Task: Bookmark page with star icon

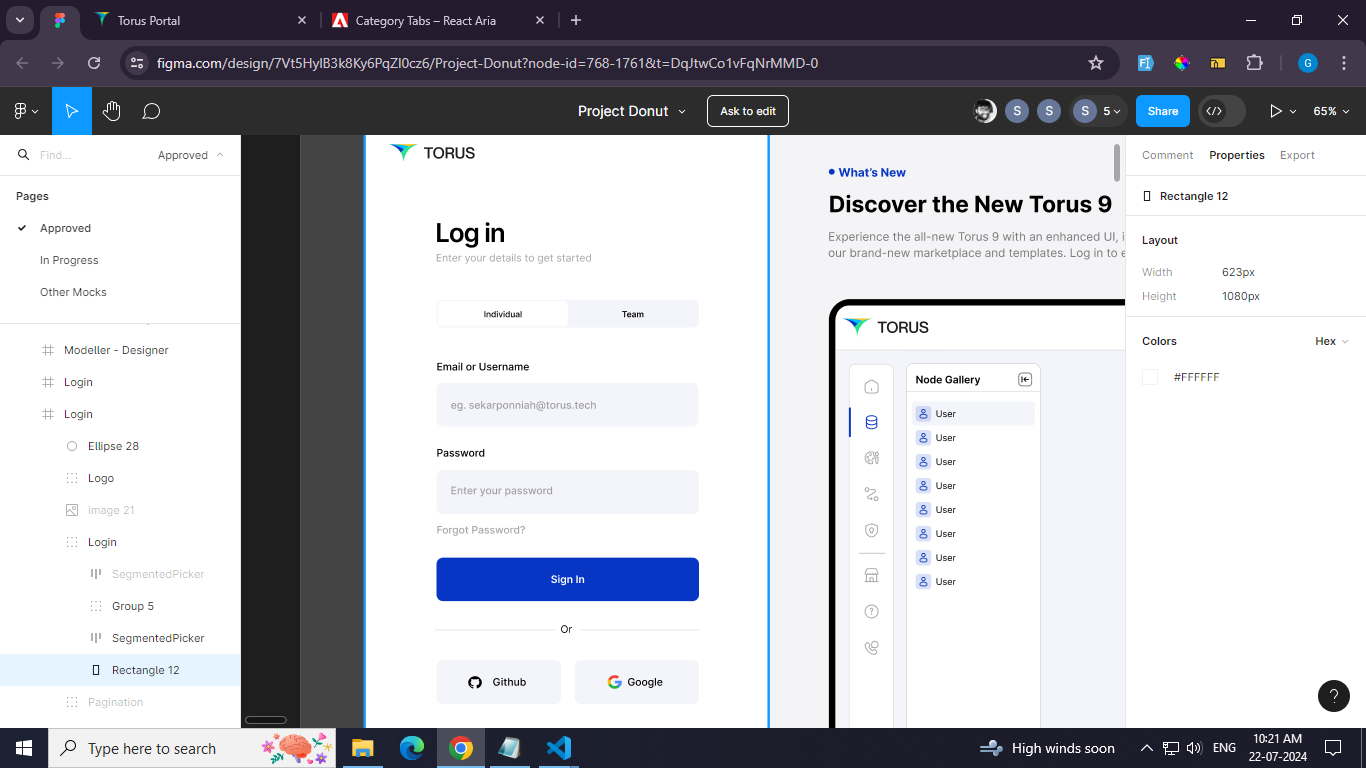Action: pyautogui.click(x=1096, y=63)
